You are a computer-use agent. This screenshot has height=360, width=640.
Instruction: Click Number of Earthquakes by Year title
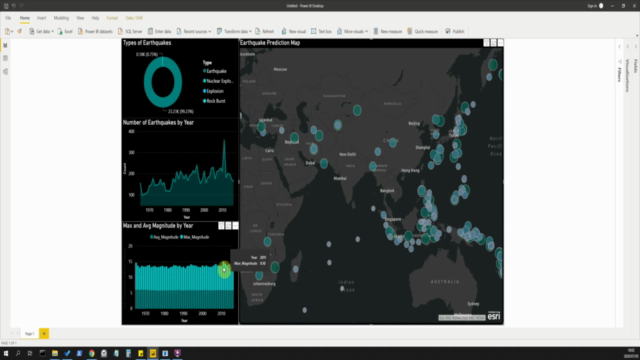158,122
